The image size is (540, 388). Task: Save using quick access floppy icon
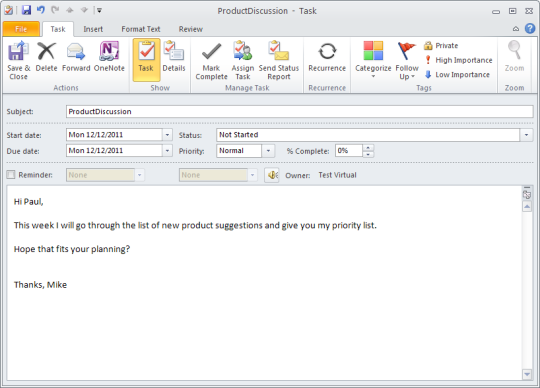click(x=26, y=10)
